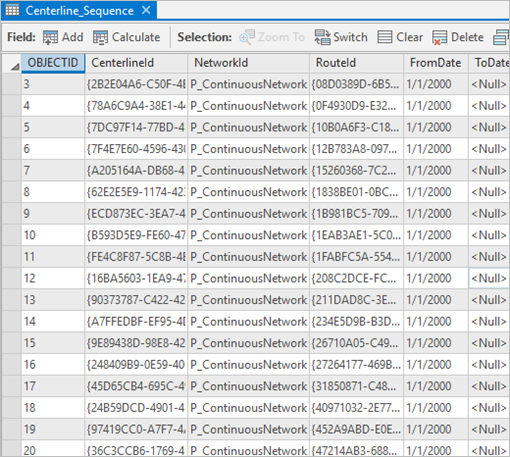Open the table corner options triangle

15,67
